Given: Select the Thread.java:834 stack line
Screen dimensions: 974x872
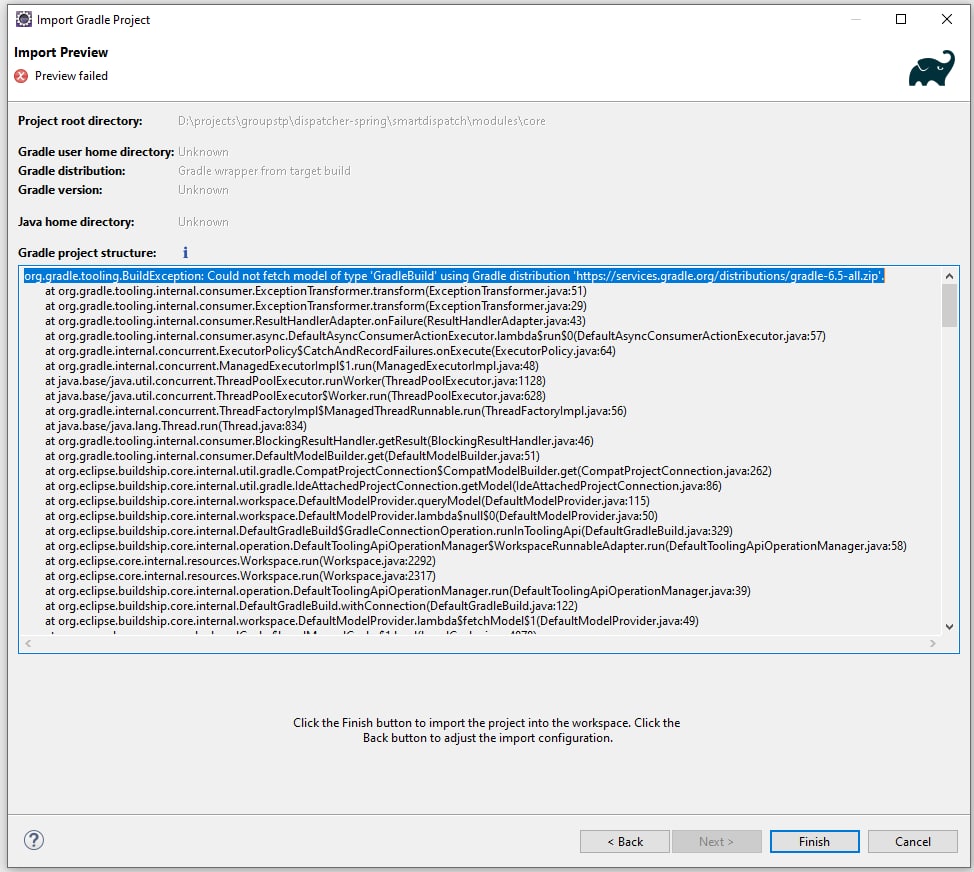Looking at the screenshot, I should [176, 425].
